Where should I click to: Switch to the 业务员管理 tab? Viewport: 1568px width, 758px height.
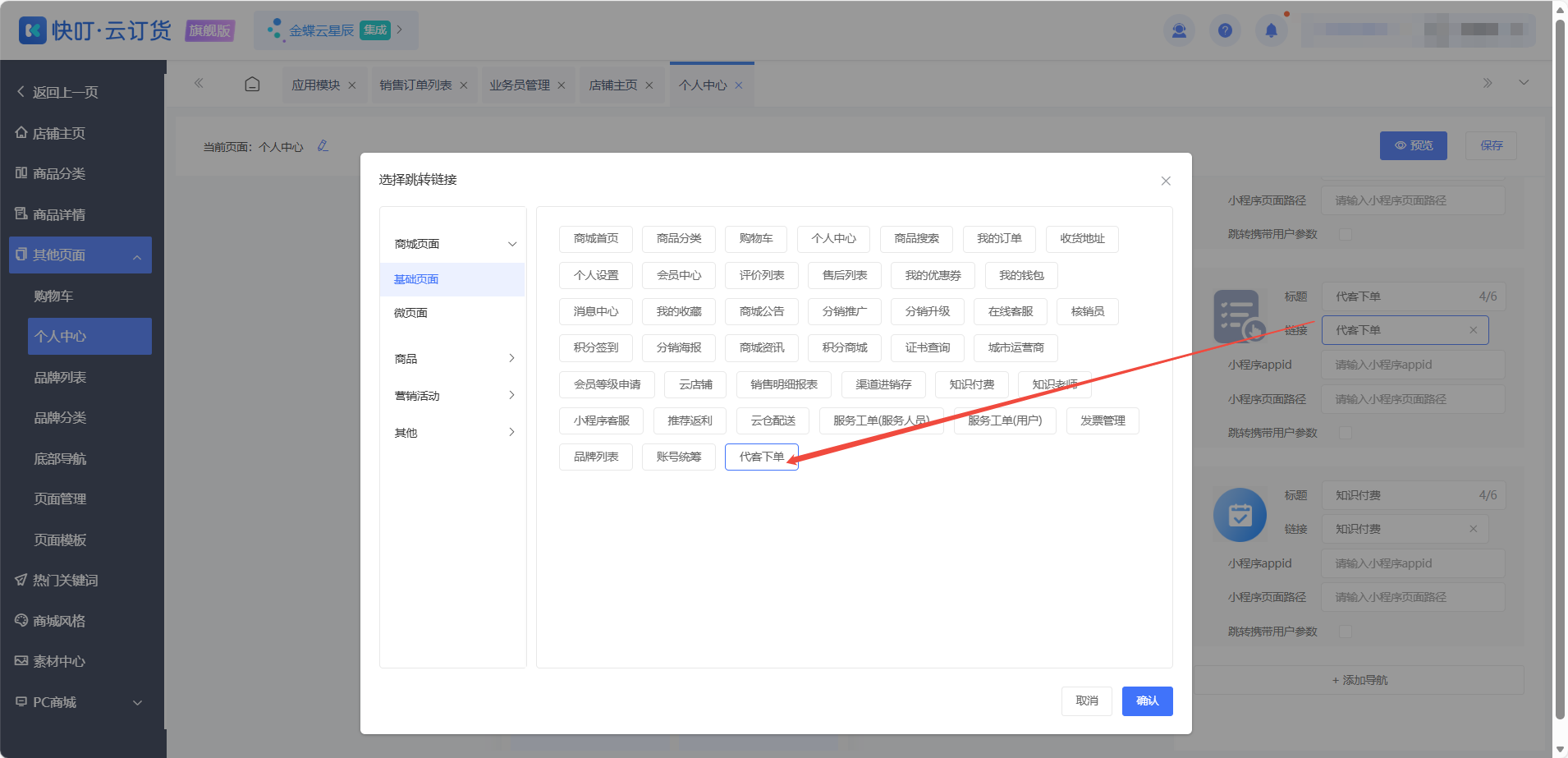coord(520,85)
